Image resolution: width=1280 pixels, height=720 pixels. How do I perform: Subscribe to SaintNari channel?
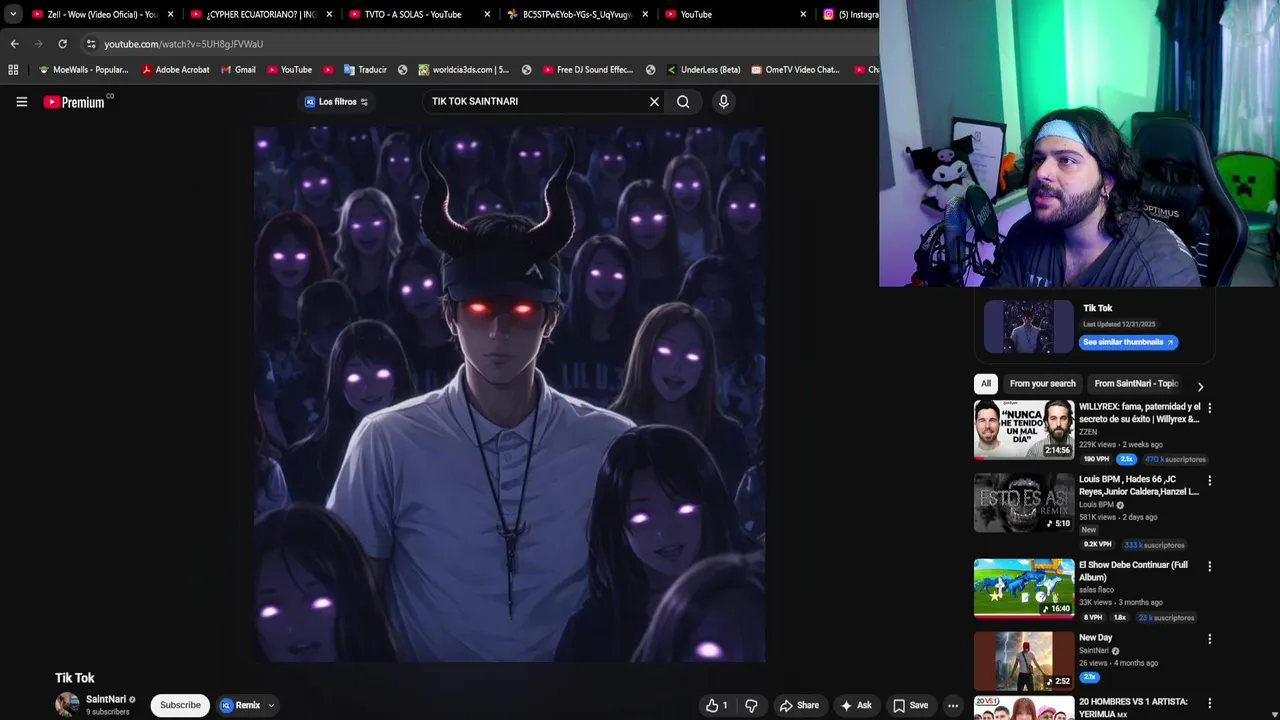[x=180, y=705]
